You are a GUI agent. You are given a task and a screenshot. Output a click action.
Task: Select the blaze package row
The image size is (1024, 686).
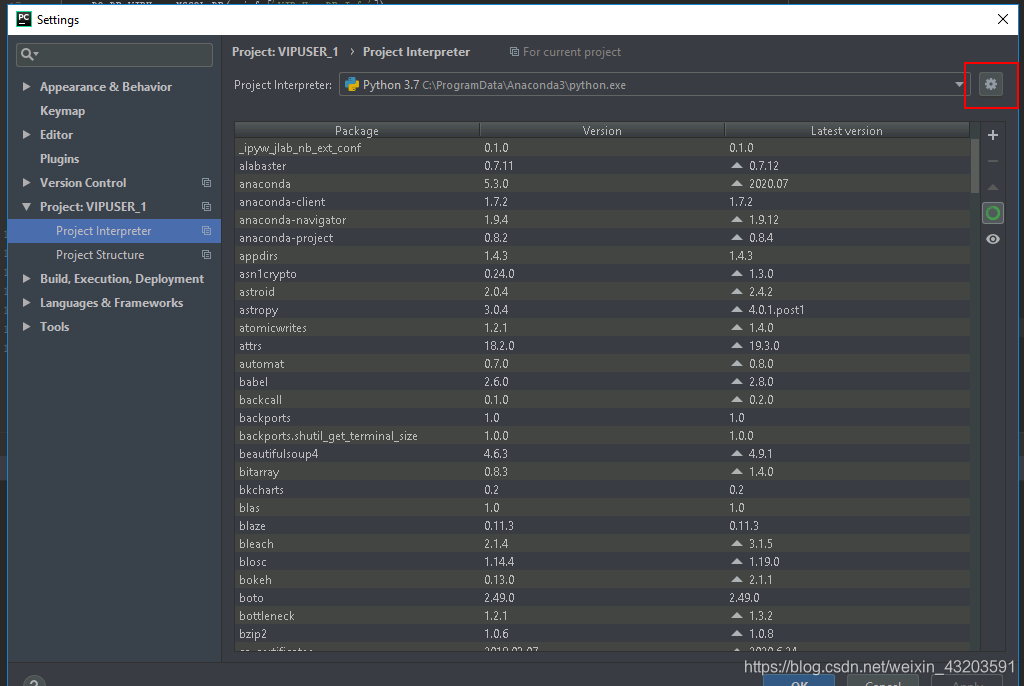tap(602, 526)
